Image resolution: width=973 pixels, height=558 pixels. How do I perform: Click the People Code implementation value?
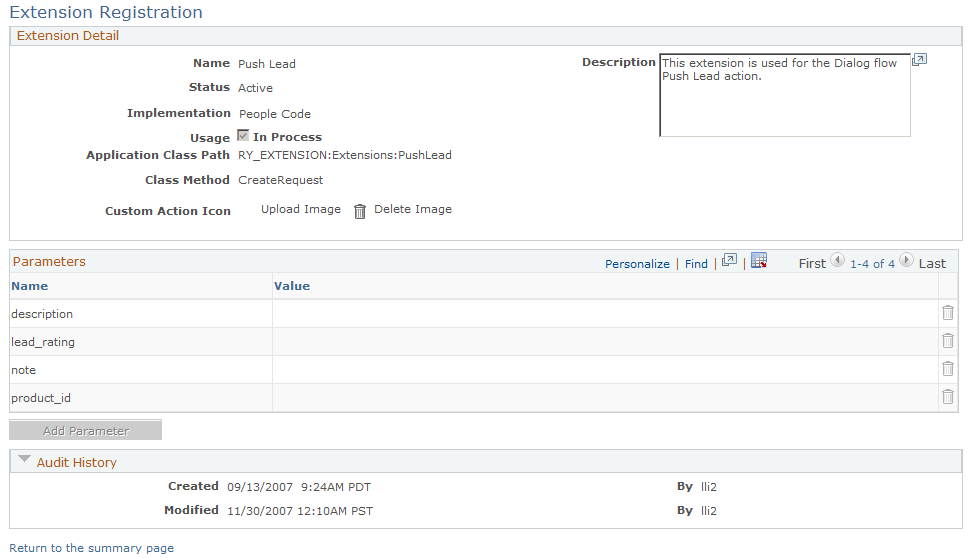click(275, 114)
